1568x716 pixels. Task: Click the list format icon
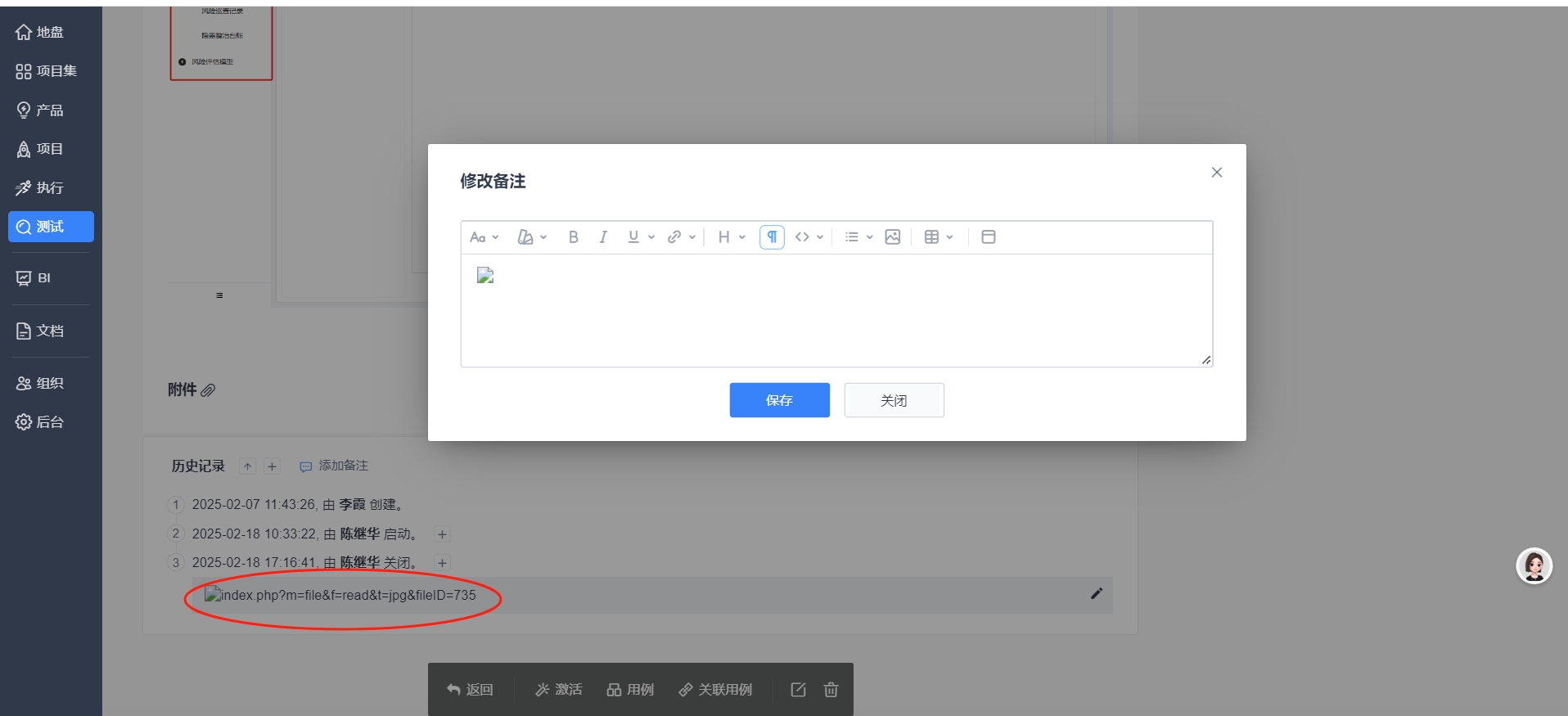[x=852, y=237]
